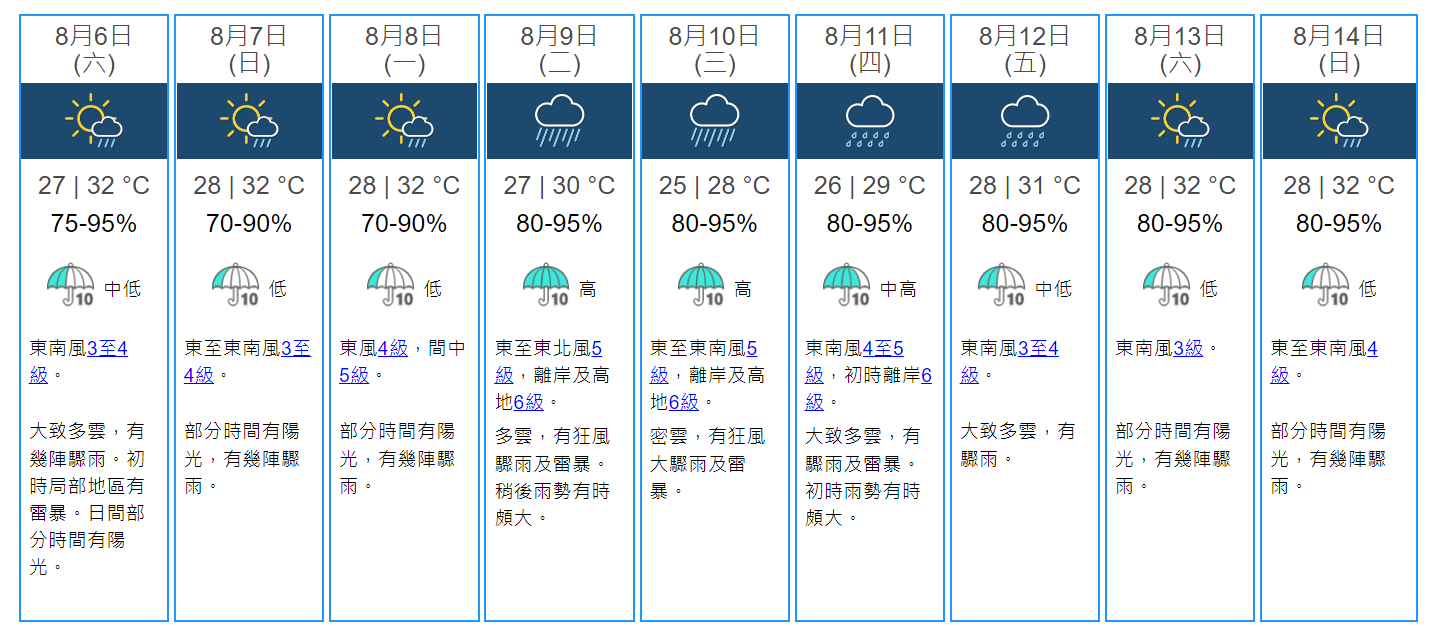Click the 6級 wind link in 8月10日 forecast

click(x=684, y=402)
